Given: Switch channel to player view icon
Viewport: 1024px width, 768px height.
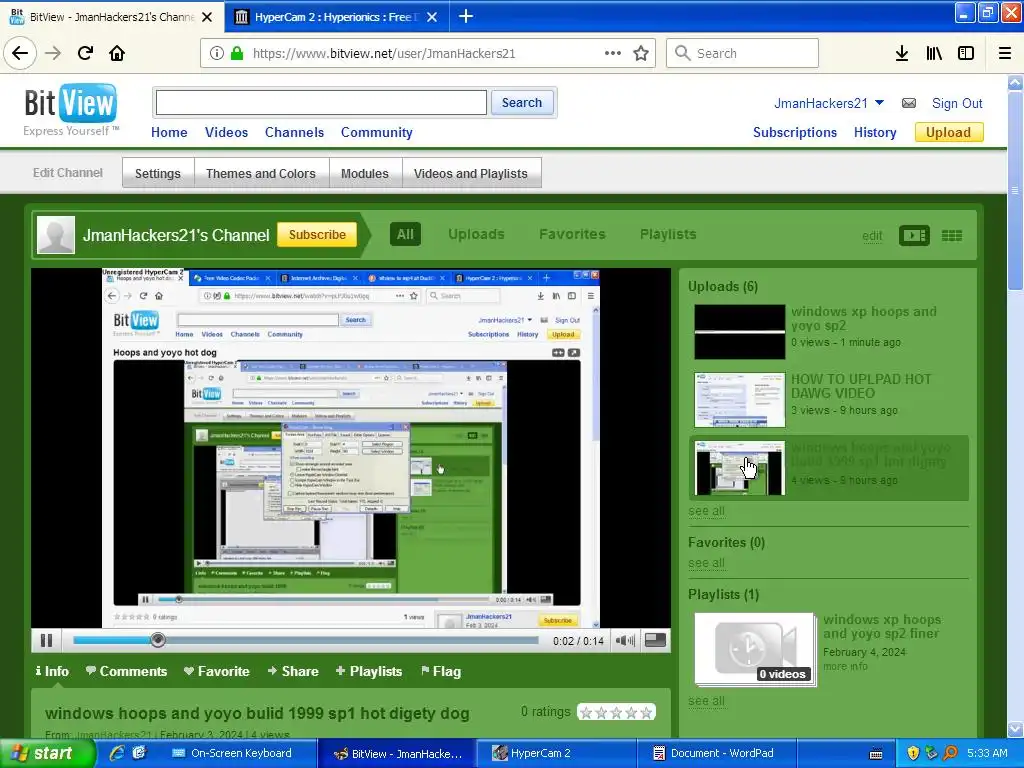Looking at the screenshot, I should pos(914,236).
